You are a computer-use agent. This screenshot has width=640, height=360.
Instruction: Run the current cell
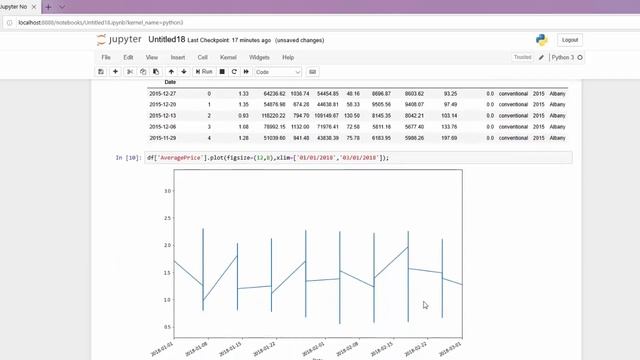click(204, 72)
